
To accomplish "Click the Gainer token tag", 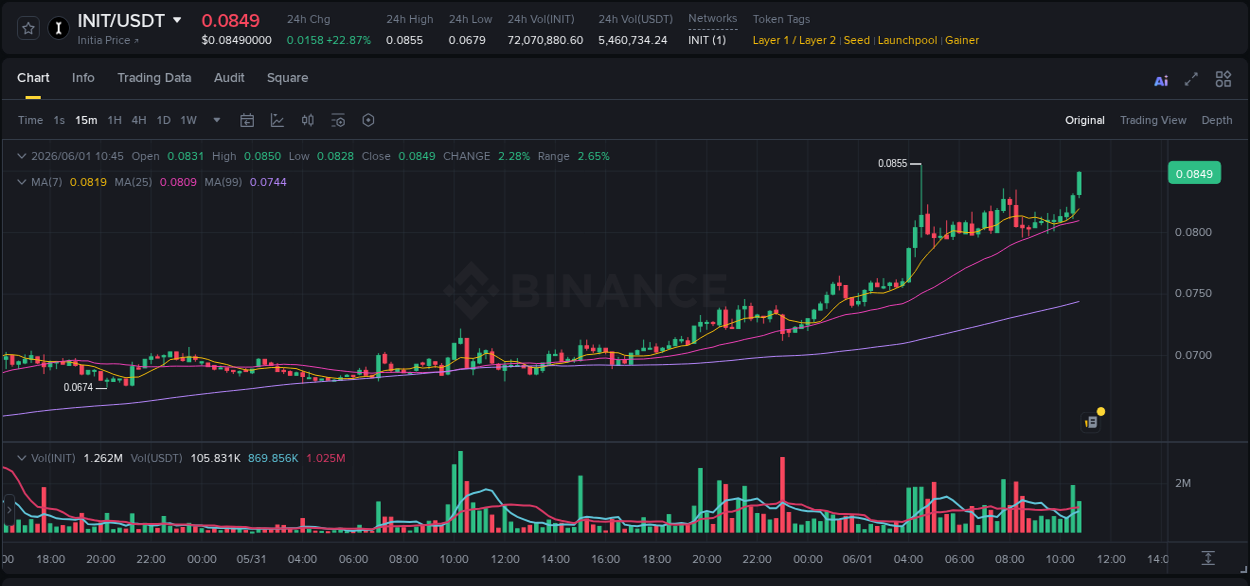I will pos(962,40).
